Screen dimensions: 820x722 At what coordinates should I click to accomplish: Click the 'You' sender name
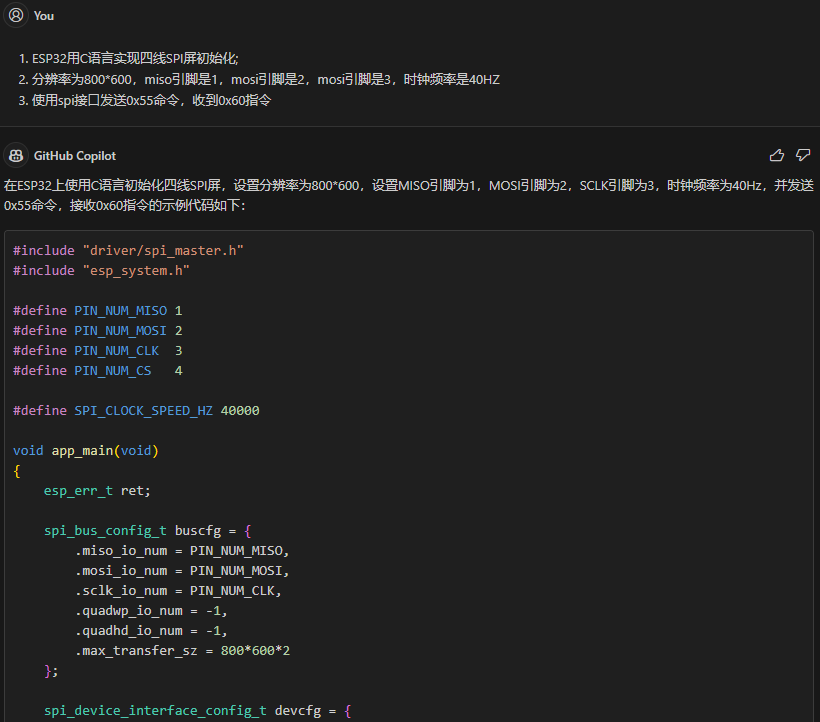pyautogui.click(x=44, y=16)
